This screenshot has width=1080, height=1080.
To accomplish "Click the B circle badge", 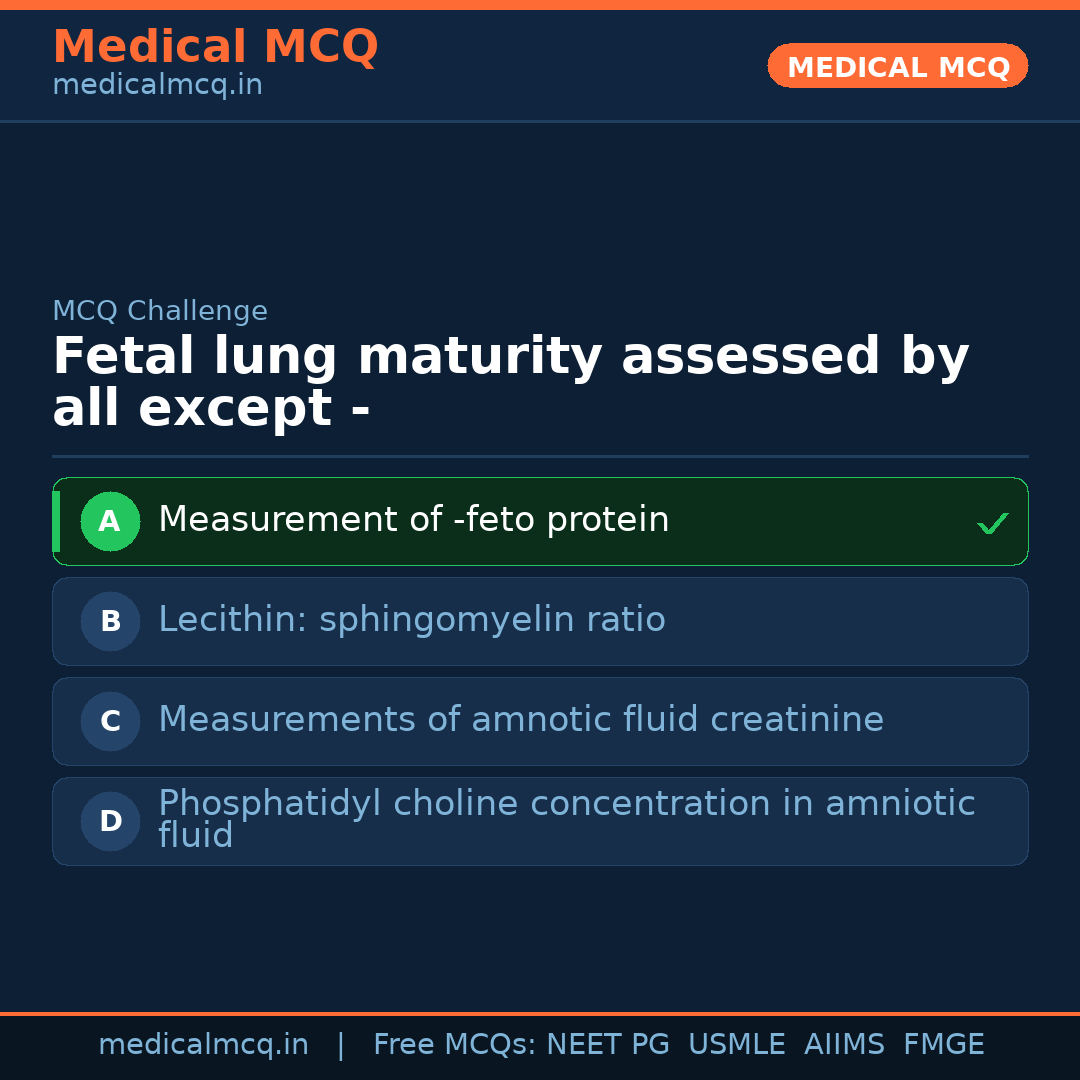I will click(x=110, y=621).
